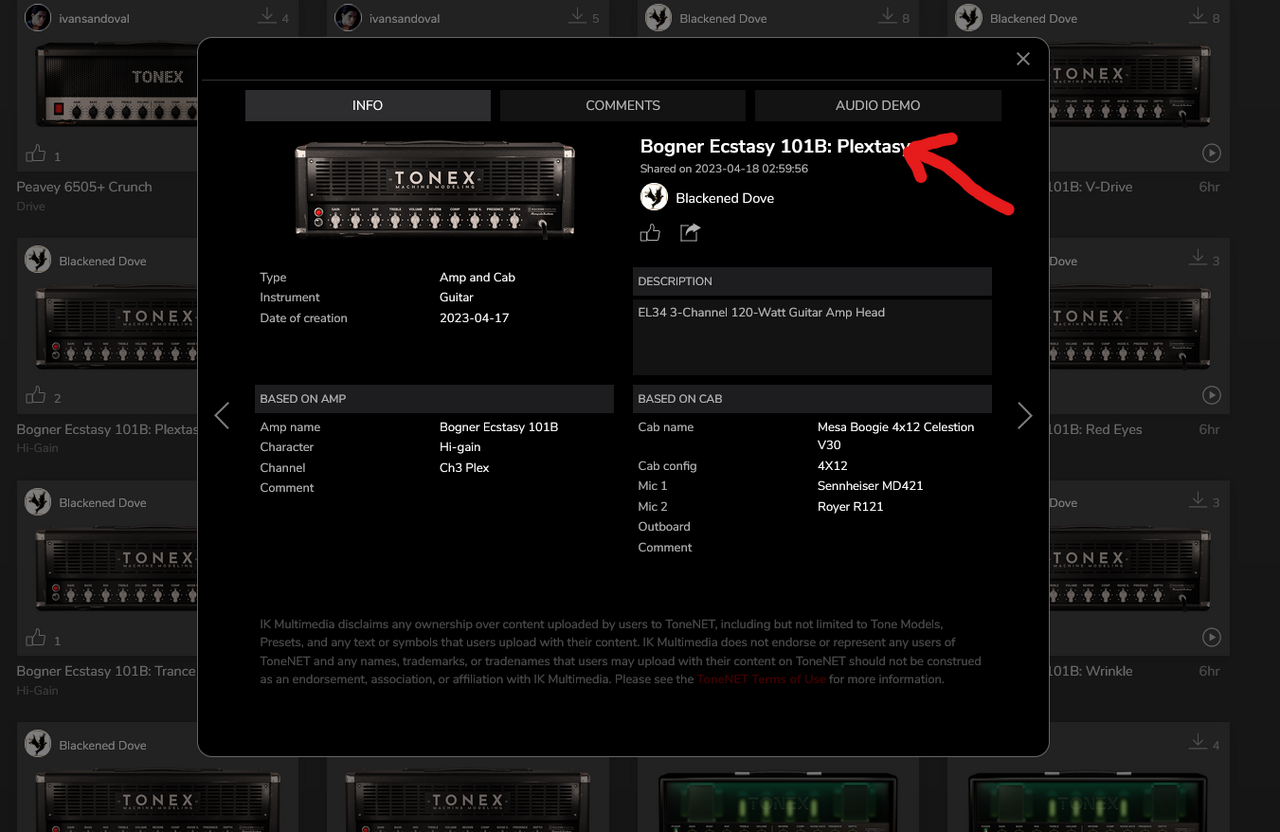1280x832 pixels.
Task: Select the Royer R121 mic value
Action: coord(850,506)
